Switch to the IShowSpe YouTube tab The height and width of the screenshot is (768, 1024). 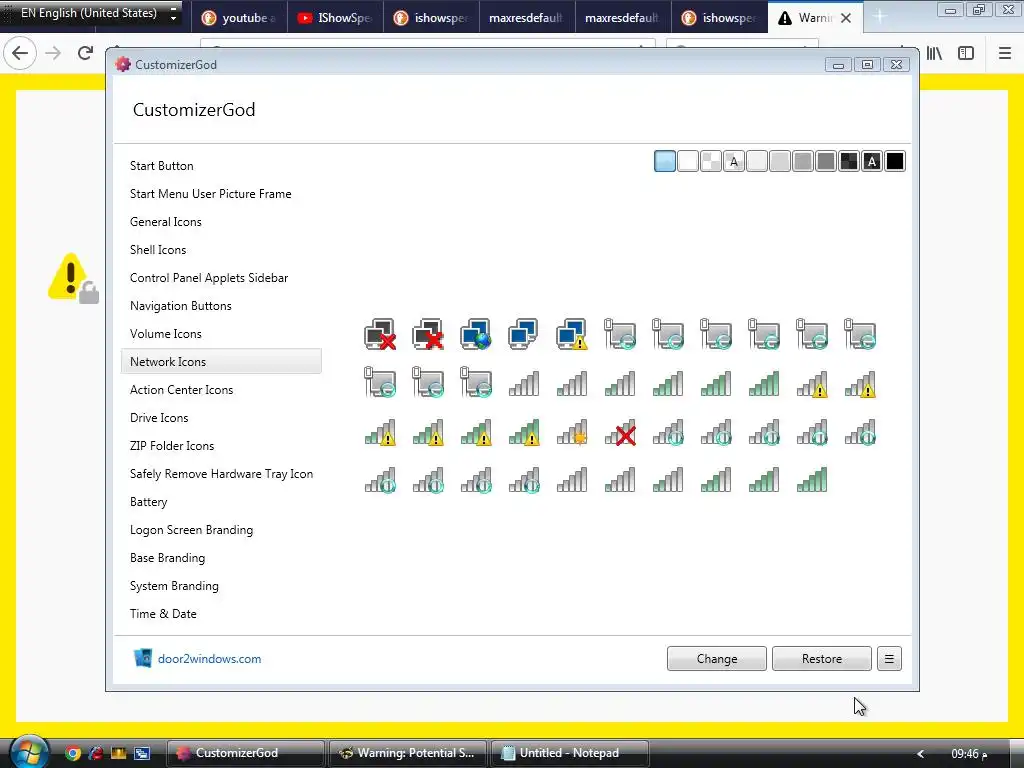pyautogui.click(x=335, y=18)
